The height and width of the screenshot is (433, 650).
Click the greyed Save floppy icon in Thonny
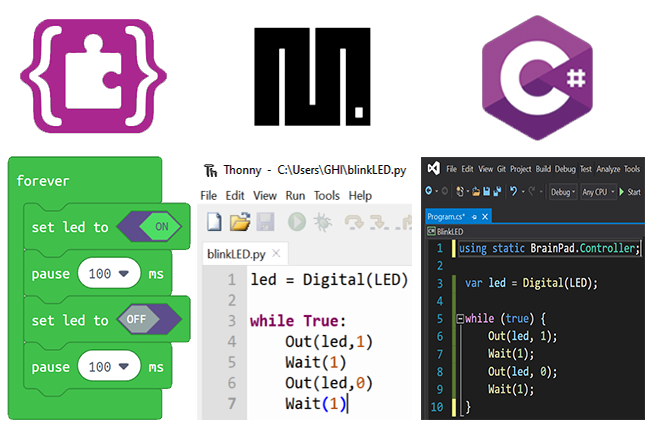click(265, 222)
